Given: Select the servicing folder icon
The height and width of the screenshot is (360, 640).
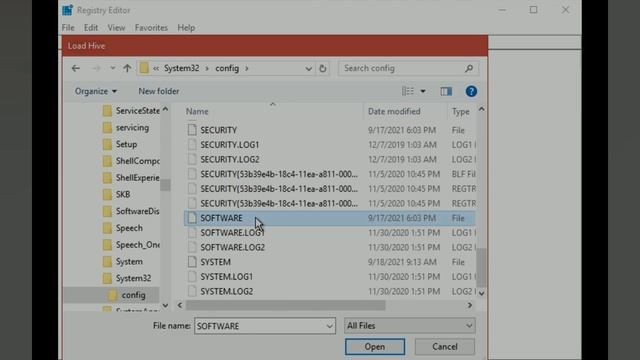Looking at the screenshot, I should (x=107, y=128).
